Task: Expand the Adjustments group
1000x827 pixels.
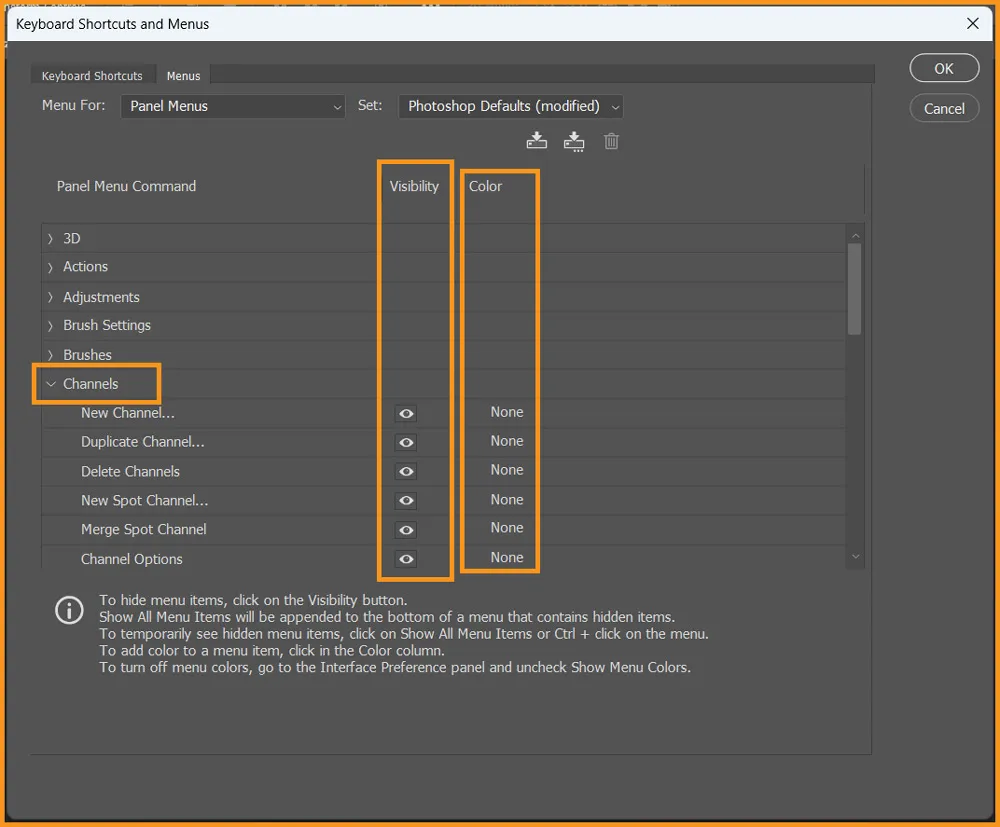Action: (x=51, y=297)
